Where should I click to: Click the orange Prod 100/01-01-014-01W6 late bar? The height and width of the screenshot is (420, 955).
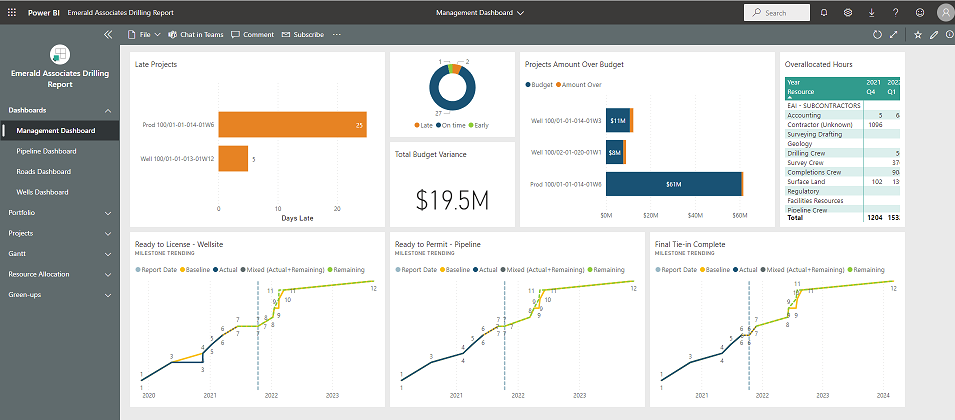point(292,125)
